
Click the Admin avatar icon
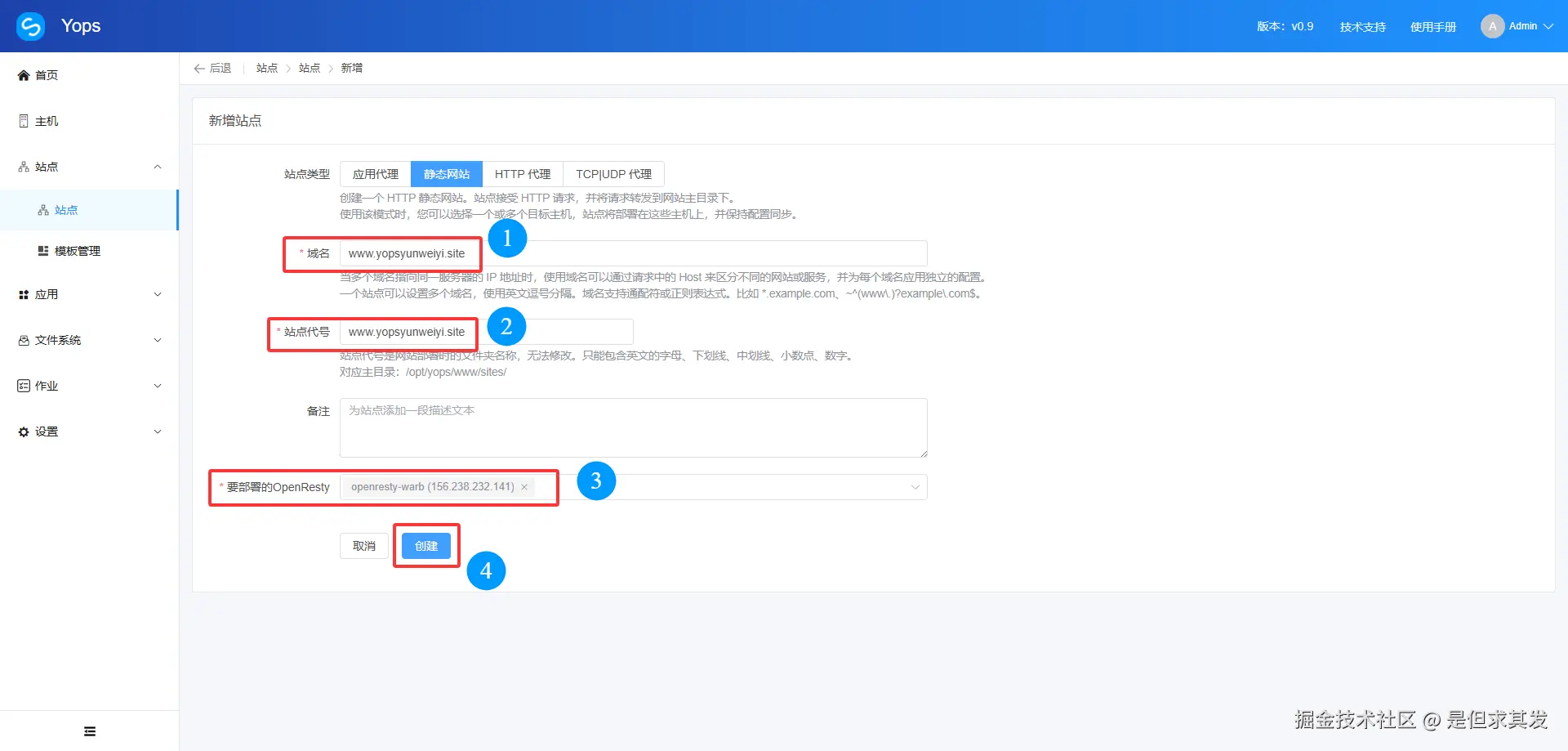click(1493, 25)
